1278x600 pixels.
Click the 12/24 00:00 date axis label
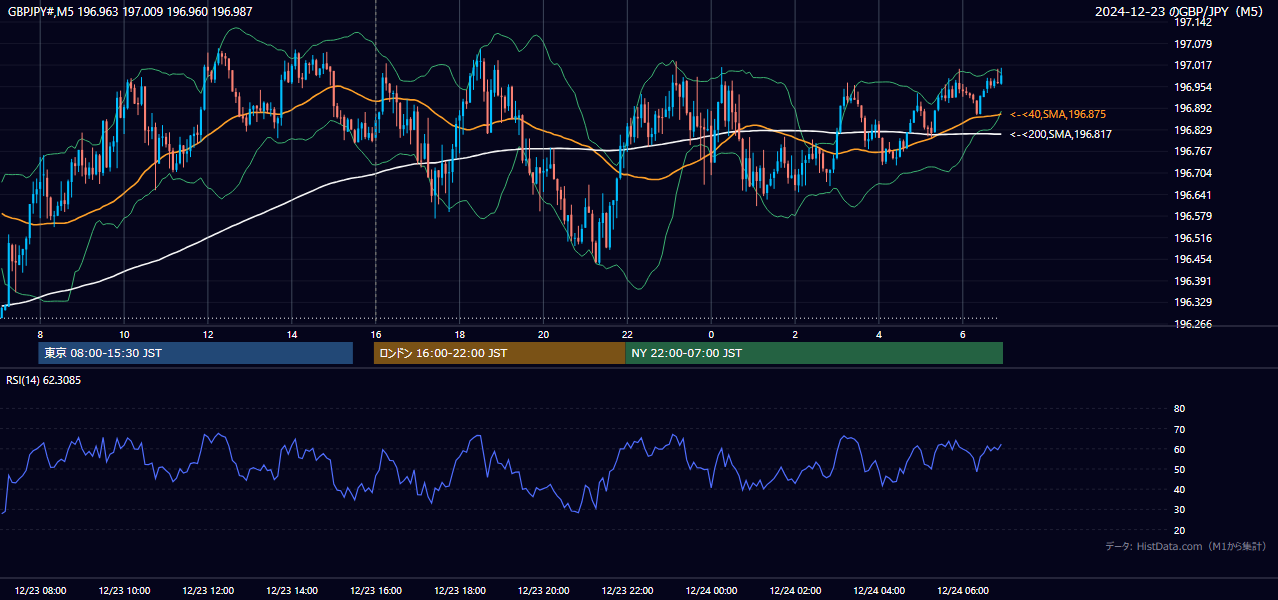(712, 590)
